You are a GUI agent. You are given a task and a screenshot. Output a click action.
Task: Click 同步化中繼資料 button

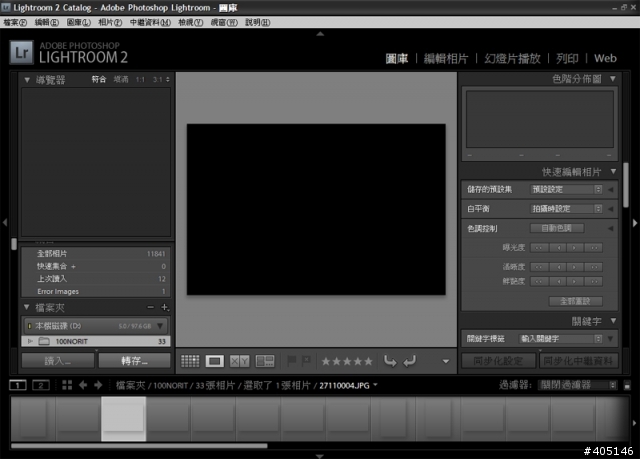pyautogui.click(x=579, y=361)
